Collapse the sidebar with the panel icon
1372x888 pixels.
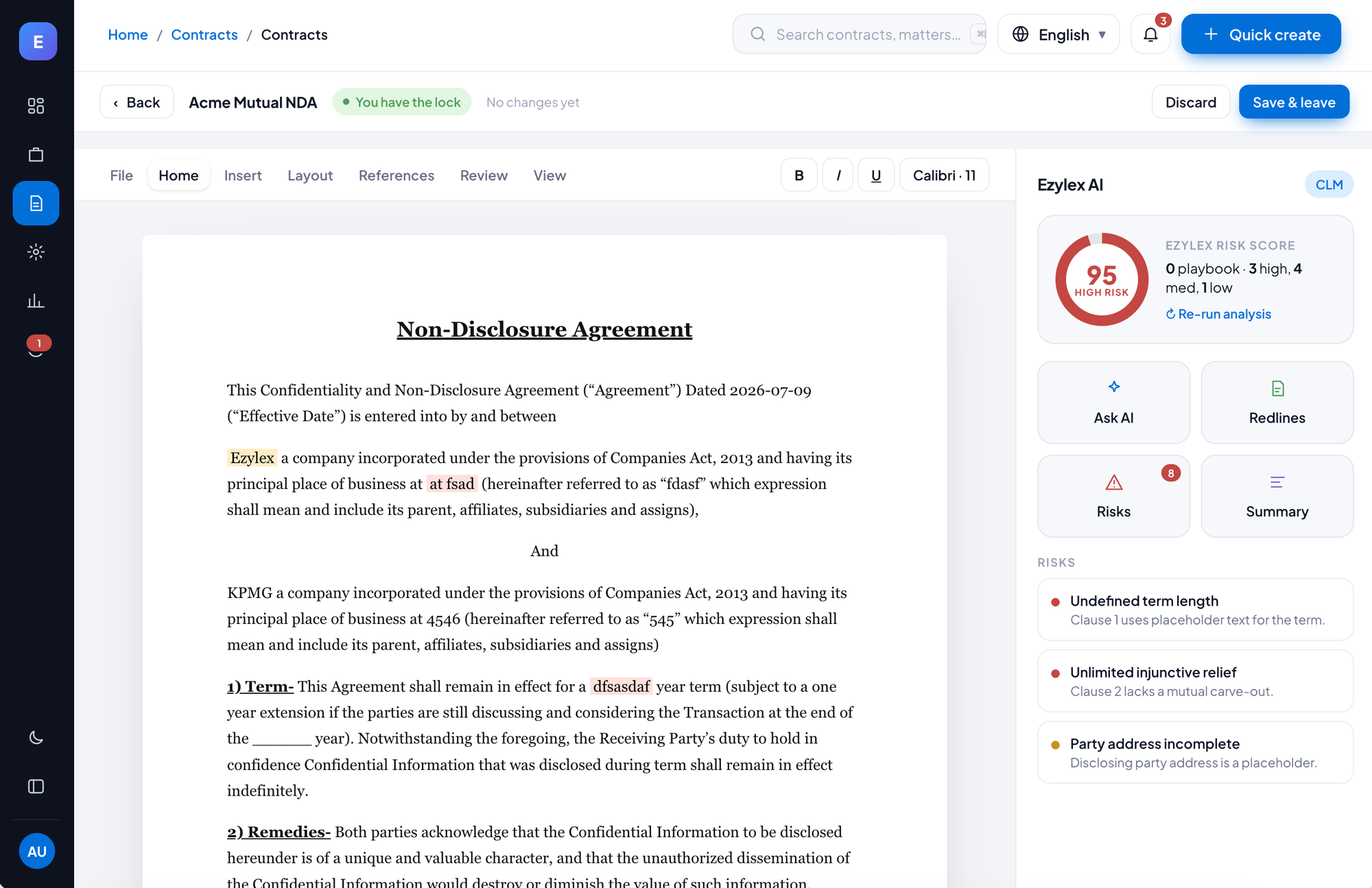(36, 787)
